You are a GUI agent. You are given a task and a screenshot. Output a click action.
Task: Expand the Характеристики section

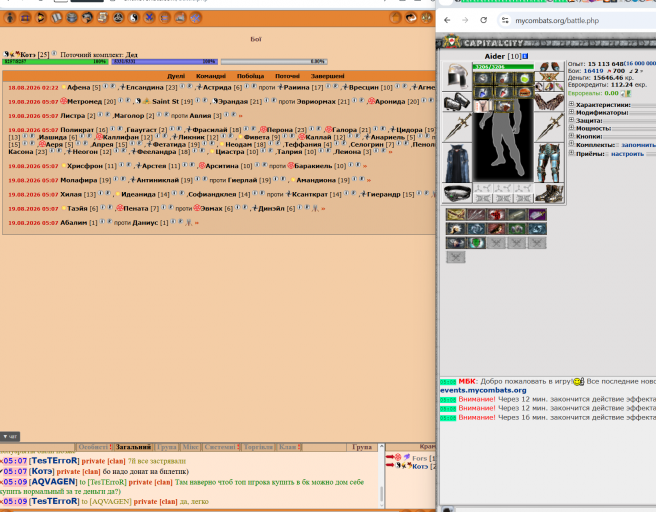pyautogui.click(x=571, y=104)
